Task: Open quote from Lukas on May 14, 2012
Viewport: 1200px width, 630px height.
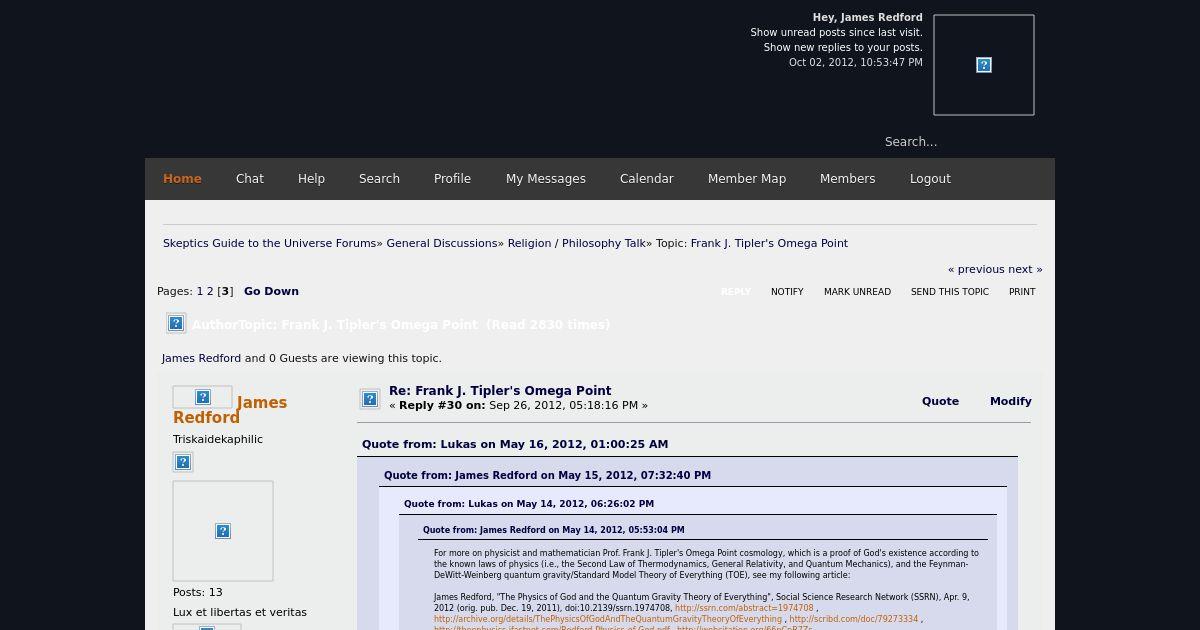Action: coord(529,504)
